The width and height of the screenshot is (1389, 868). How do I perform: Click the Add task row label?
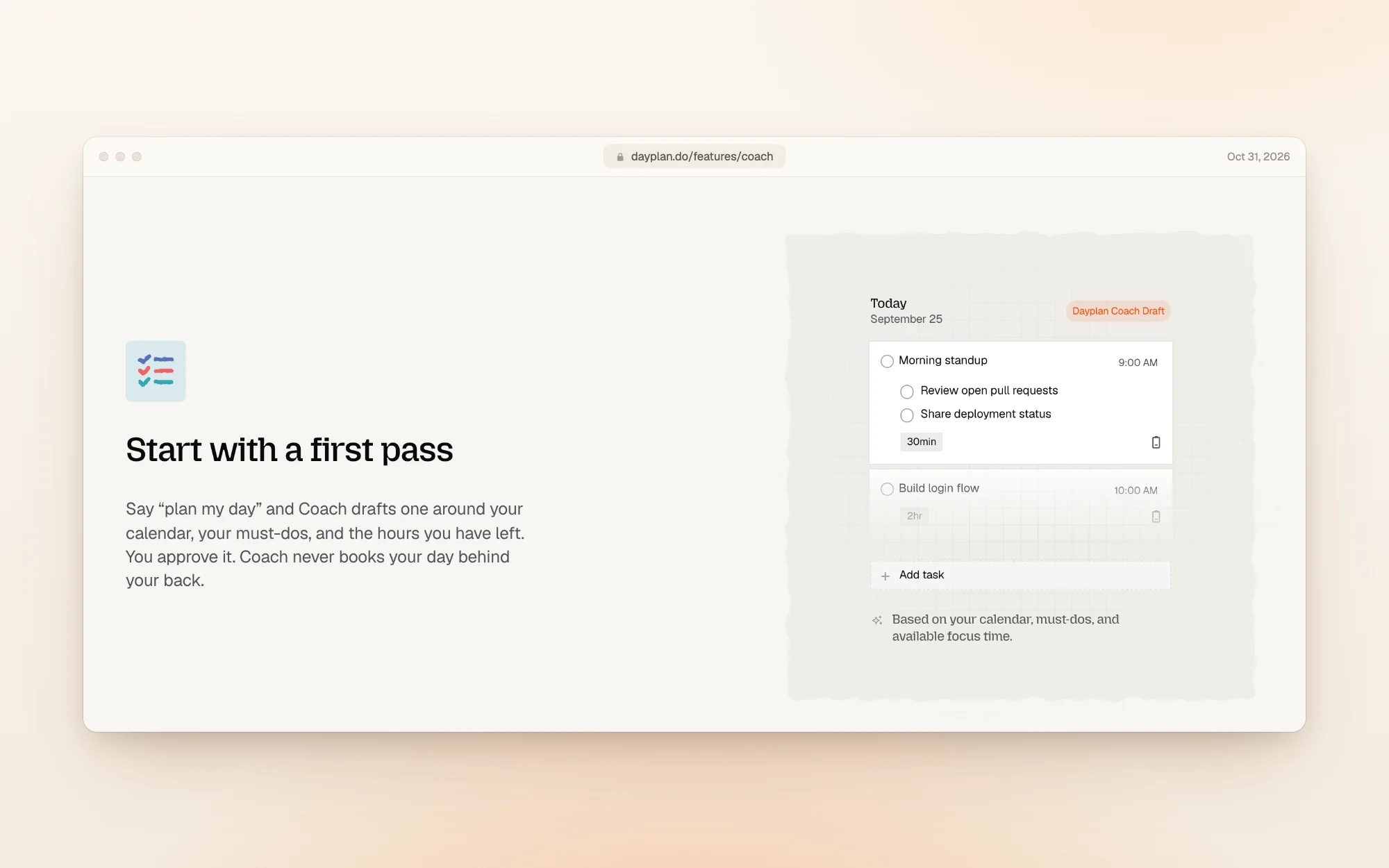[922, 575]
